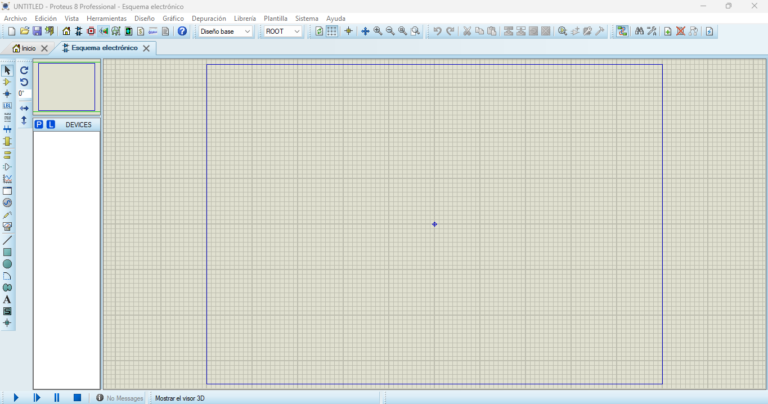Select the Component Mode tool
The height and width of the screenshot is (404, 768).
(7, 82)
